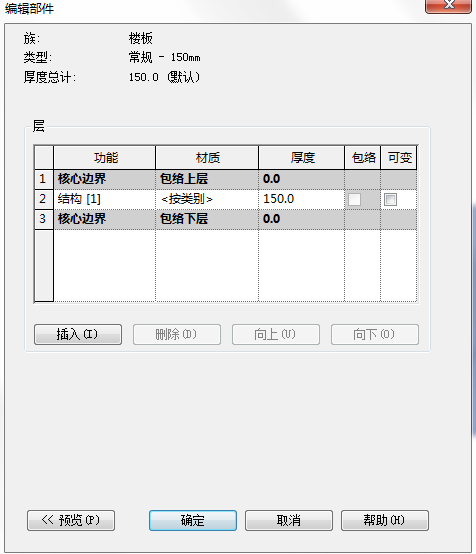476x554 pixels.
Task: Open the <按类别> material cell
Action: (207, 199)
